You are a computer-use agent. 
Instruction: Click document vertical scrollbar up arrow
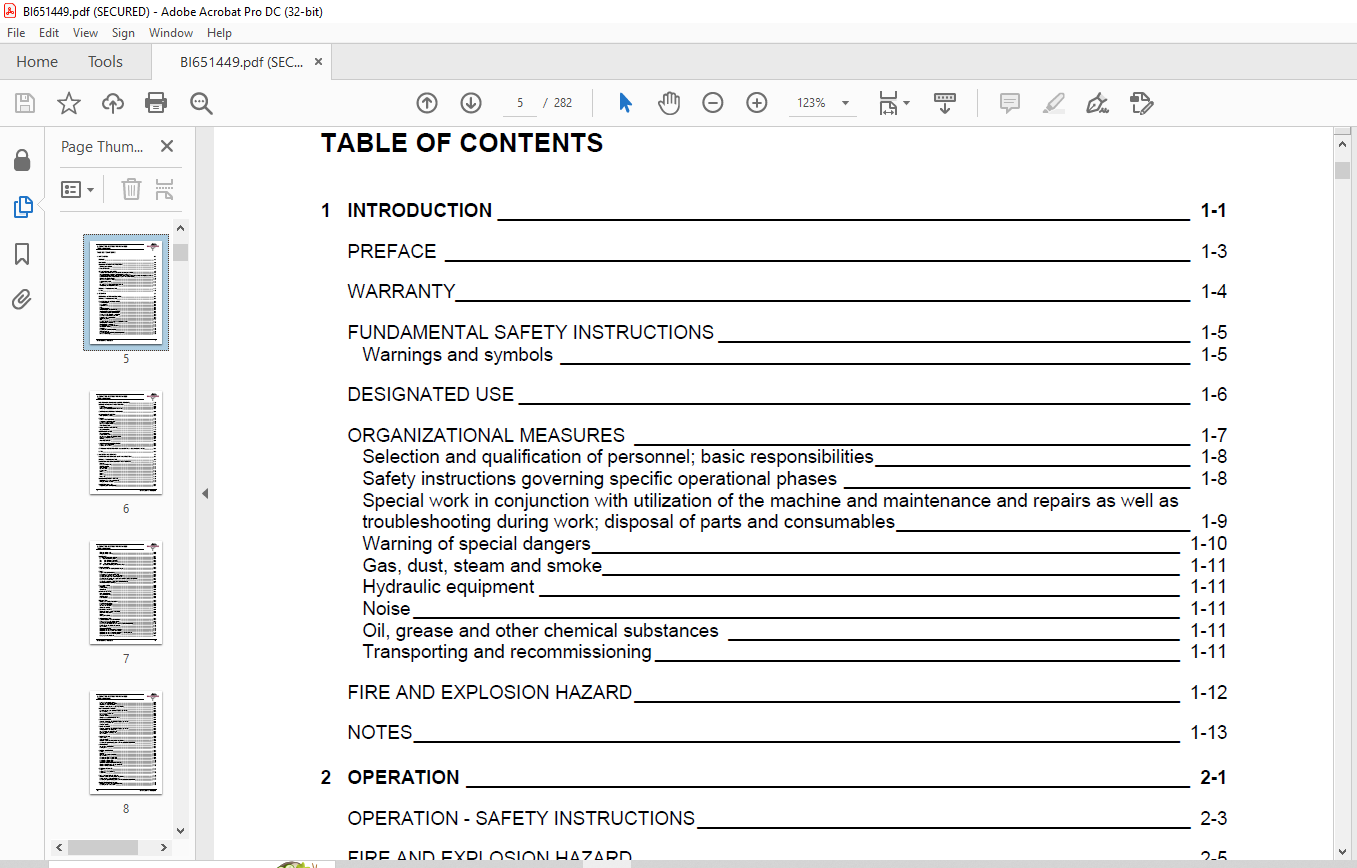pyautogui.click(x=1343, y=146)
